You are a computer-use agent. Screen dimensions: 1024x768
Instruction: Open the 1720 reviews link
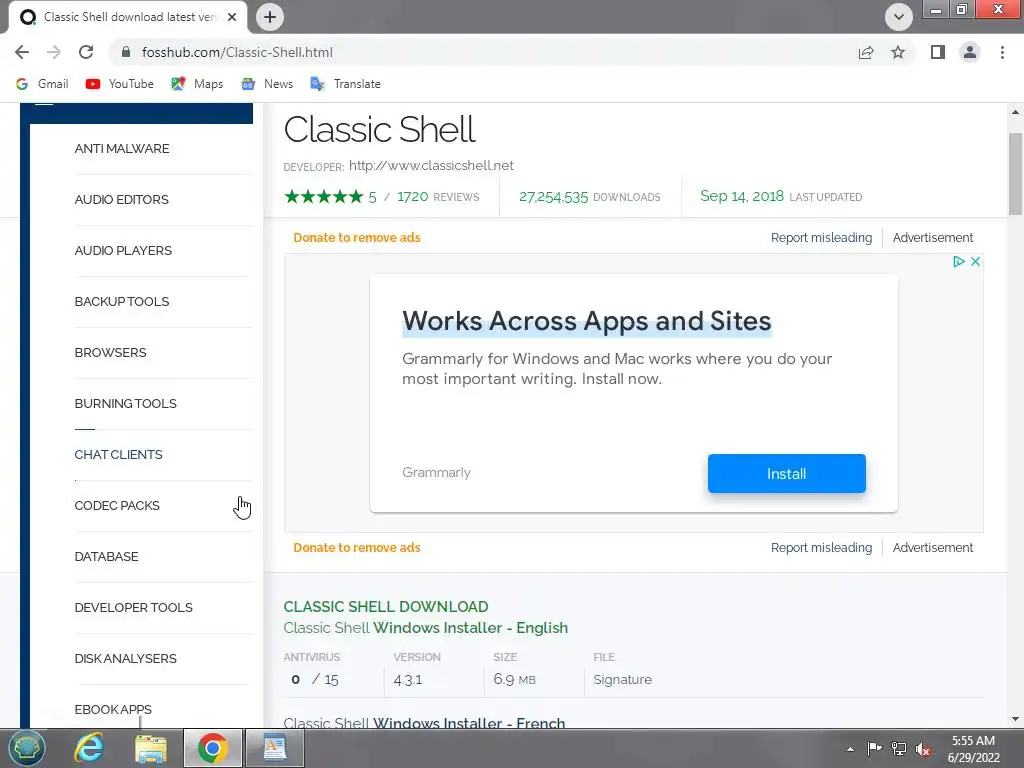tap(438, 197)
